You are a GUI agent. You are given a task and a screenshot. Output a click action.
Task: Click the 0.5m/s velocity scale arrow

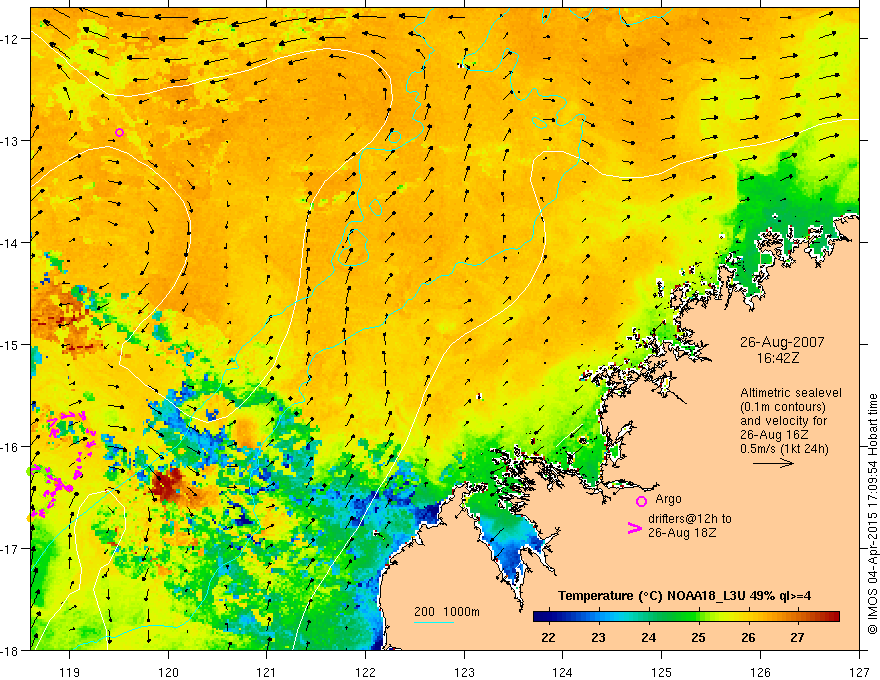coord(773,463)
